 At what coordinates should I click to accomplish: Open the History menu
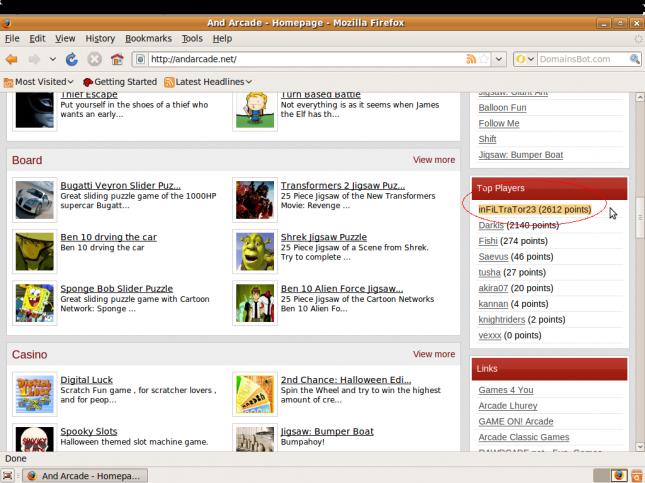coord(100,39)
